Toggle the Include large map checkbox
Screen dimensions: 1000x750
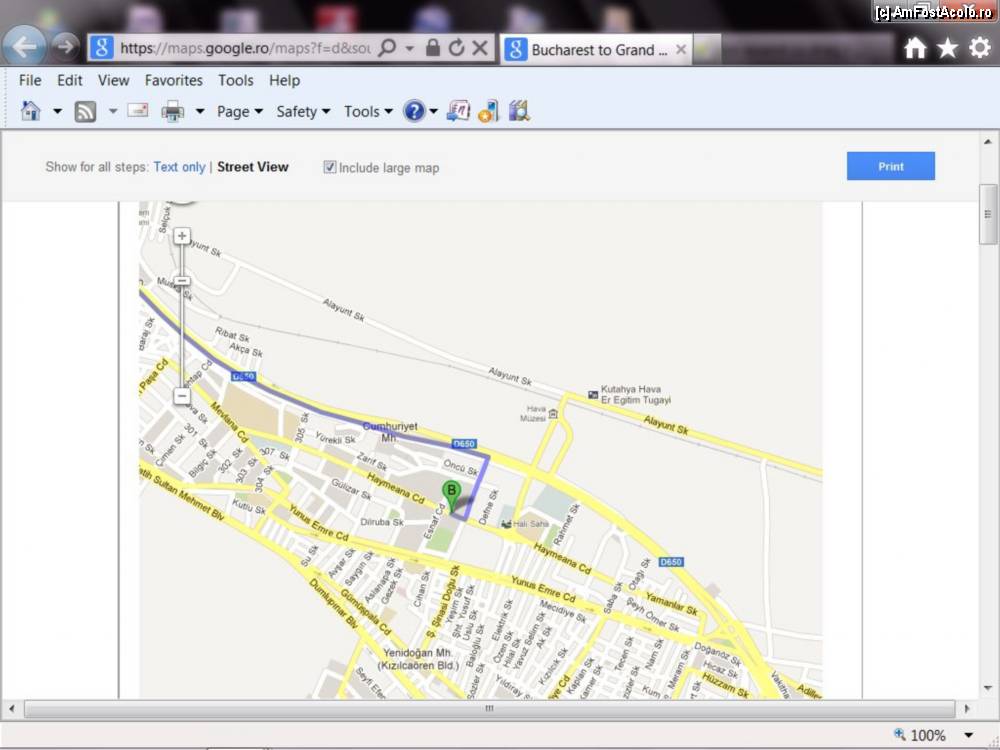(330, 167)
